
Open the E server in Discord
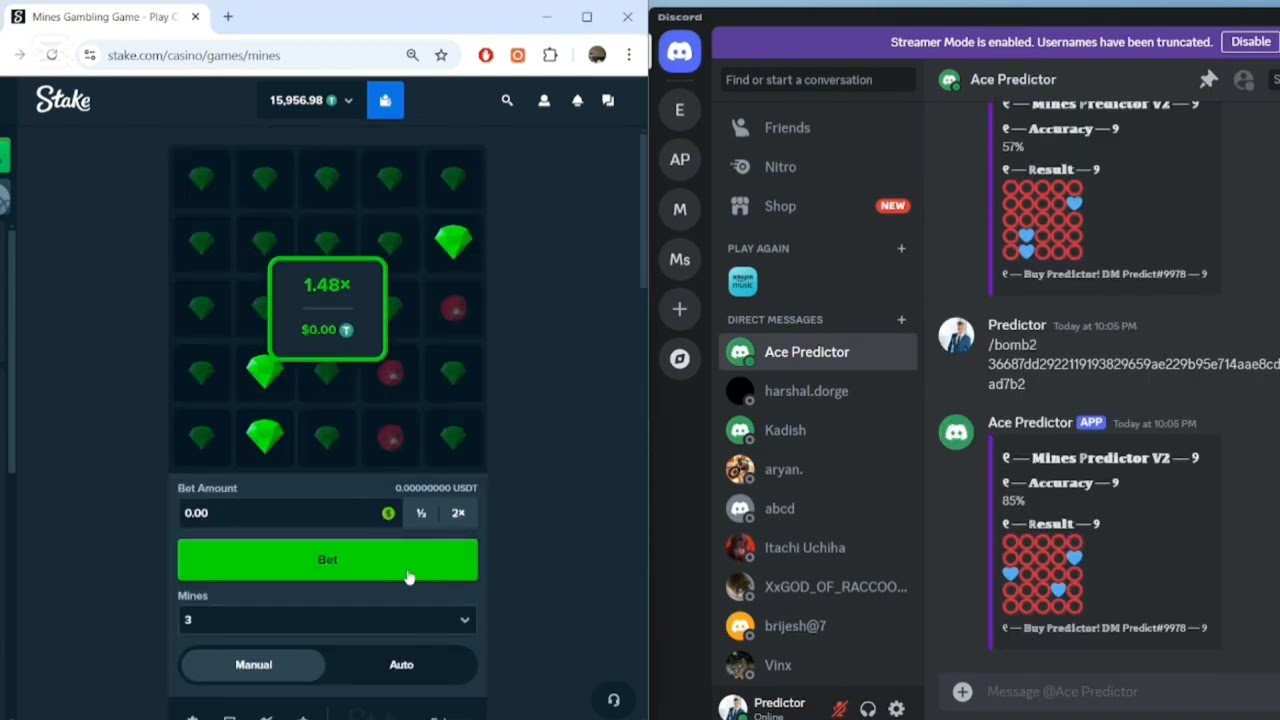680,110
